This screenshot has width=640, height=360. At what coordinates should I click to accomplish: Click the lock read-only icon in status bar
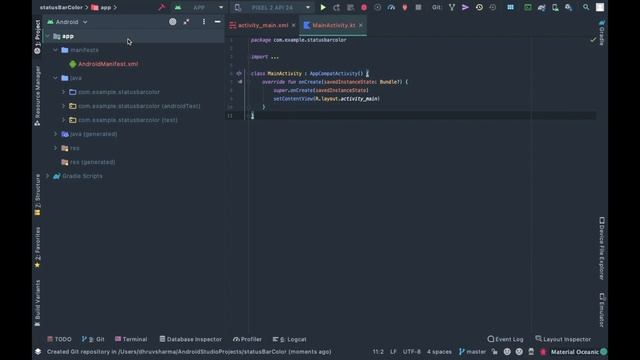pyautogui.click(x=495, y=351)
